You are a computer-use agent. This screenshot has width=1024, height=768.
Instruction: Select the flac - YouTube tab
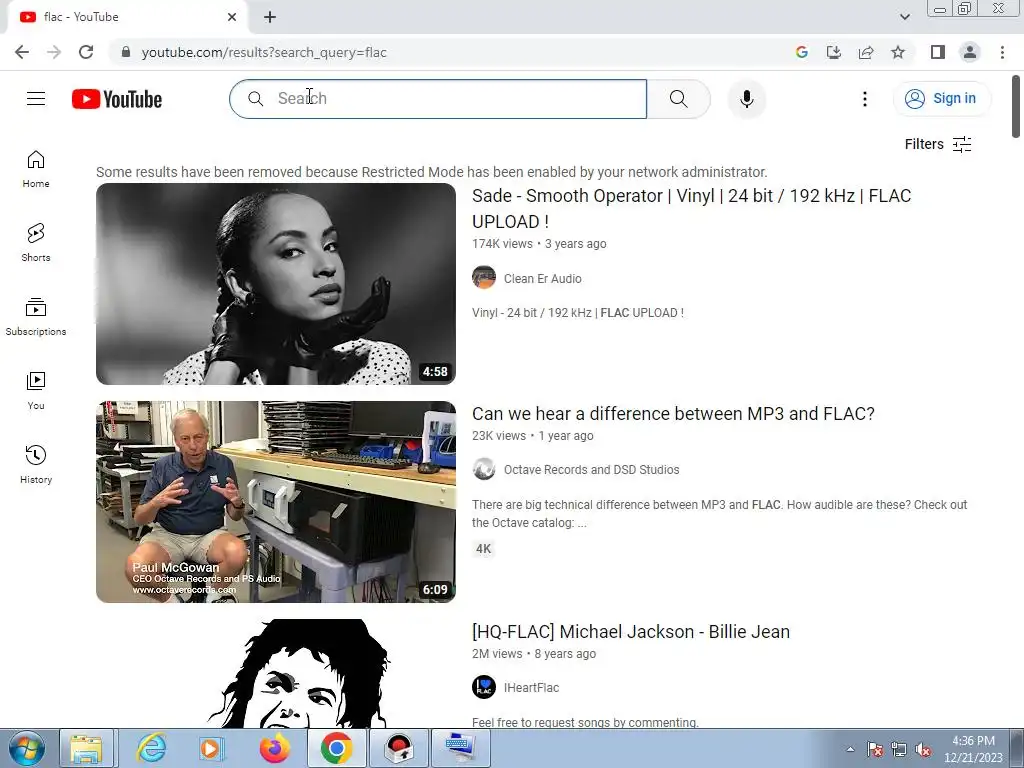click(x=127, y=17)
